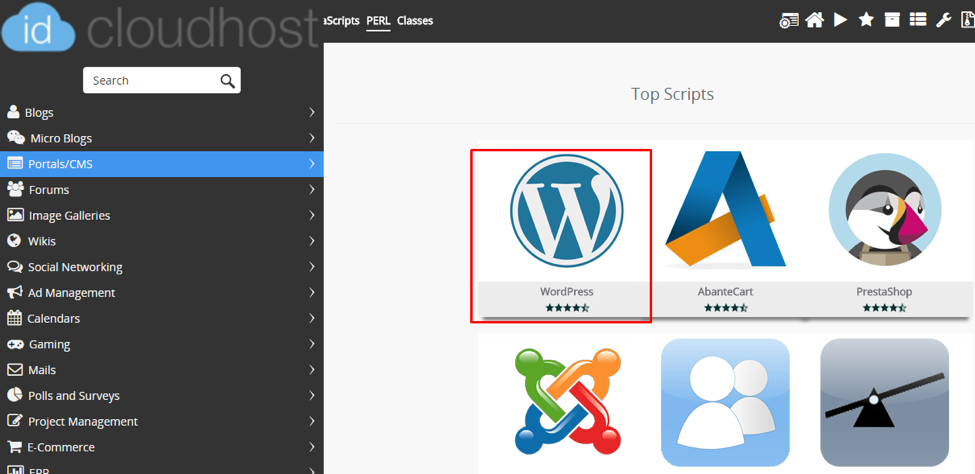The width and height of the screenshot is (975, 474).
Task: Switch to the PERL tab
Action: (378, 21)
